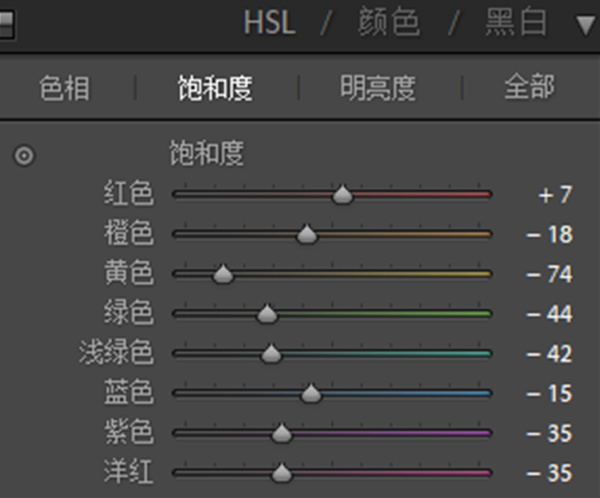
Task: Click the red saturation value field showing +7
Action: (555, 195)
